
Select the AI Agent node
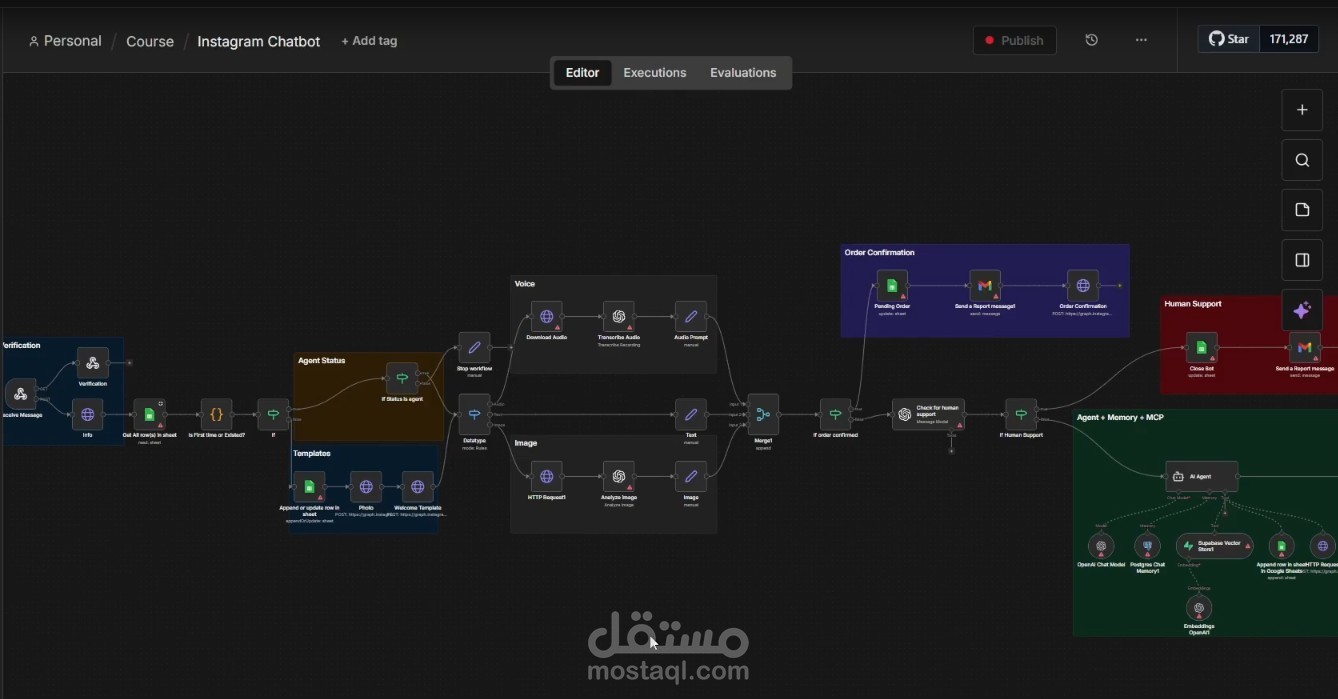tap(1201, 476)
